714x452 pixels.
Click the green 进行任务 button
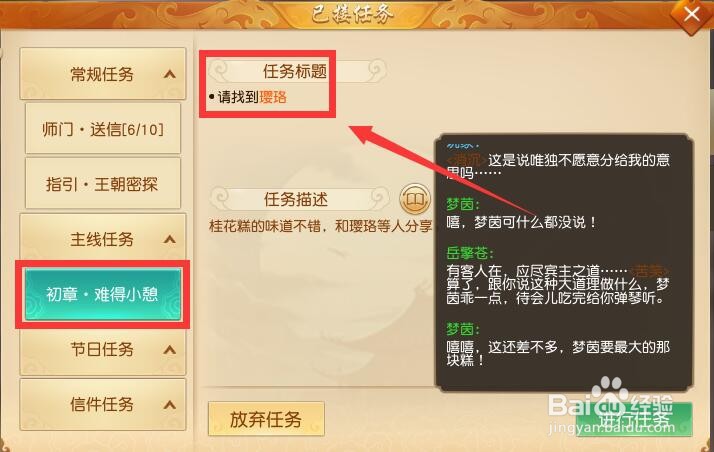click(634, 419)
